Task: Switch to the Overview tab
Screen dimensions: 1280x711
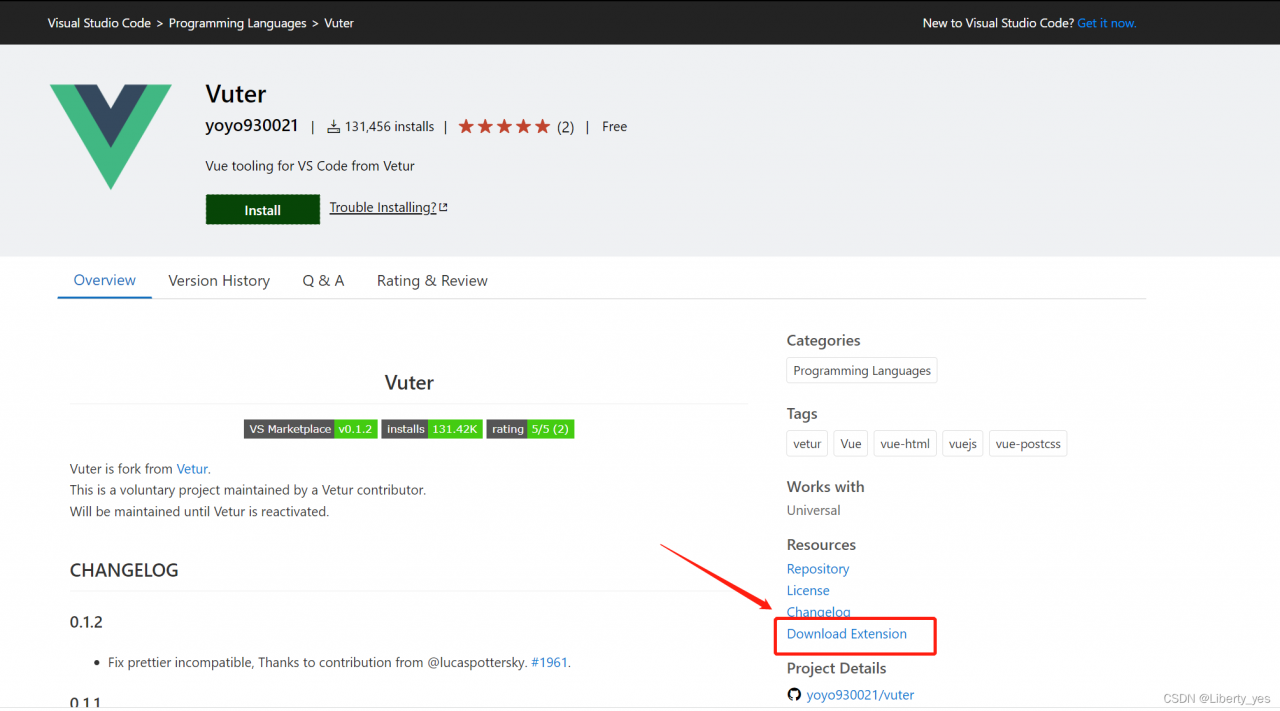Action: tap(105, 280)
